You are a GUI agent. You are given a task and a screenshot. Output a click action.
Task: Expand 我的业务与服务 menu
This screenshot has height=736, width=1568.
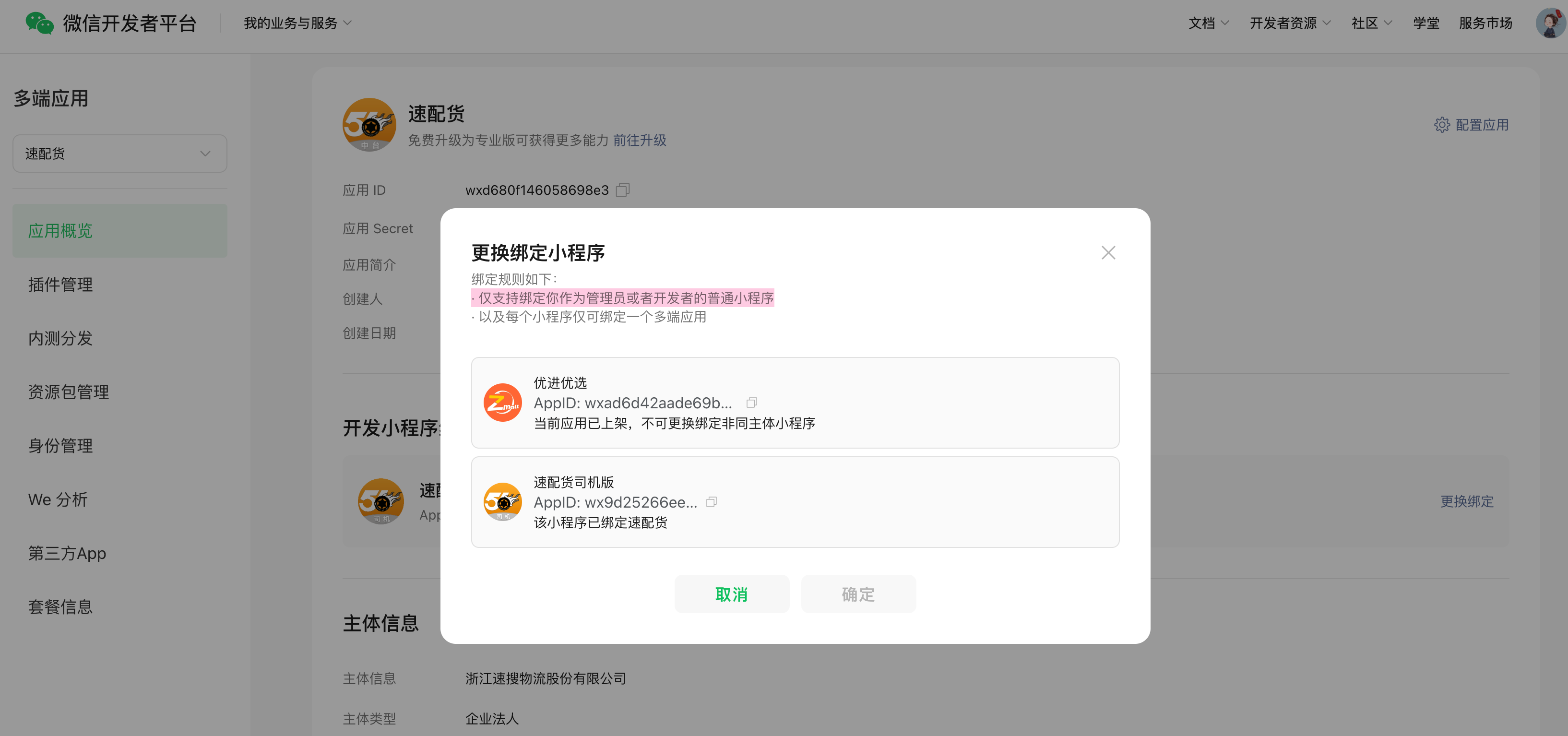point(297,23)
